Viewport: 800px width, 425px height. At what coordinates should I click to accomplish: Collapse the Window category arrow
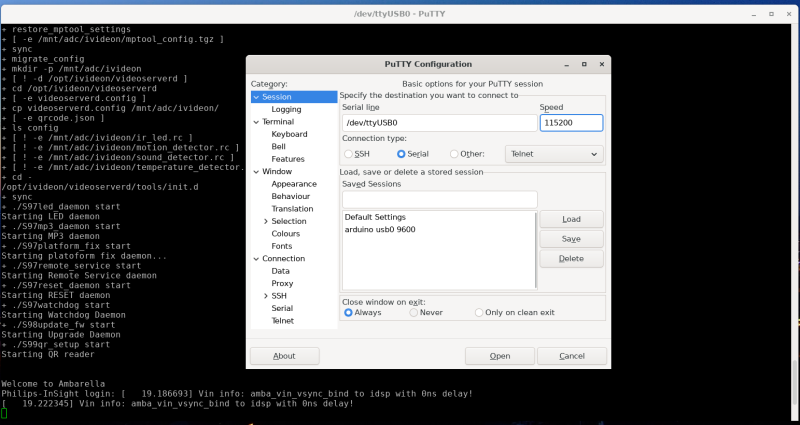pos(256,172)
